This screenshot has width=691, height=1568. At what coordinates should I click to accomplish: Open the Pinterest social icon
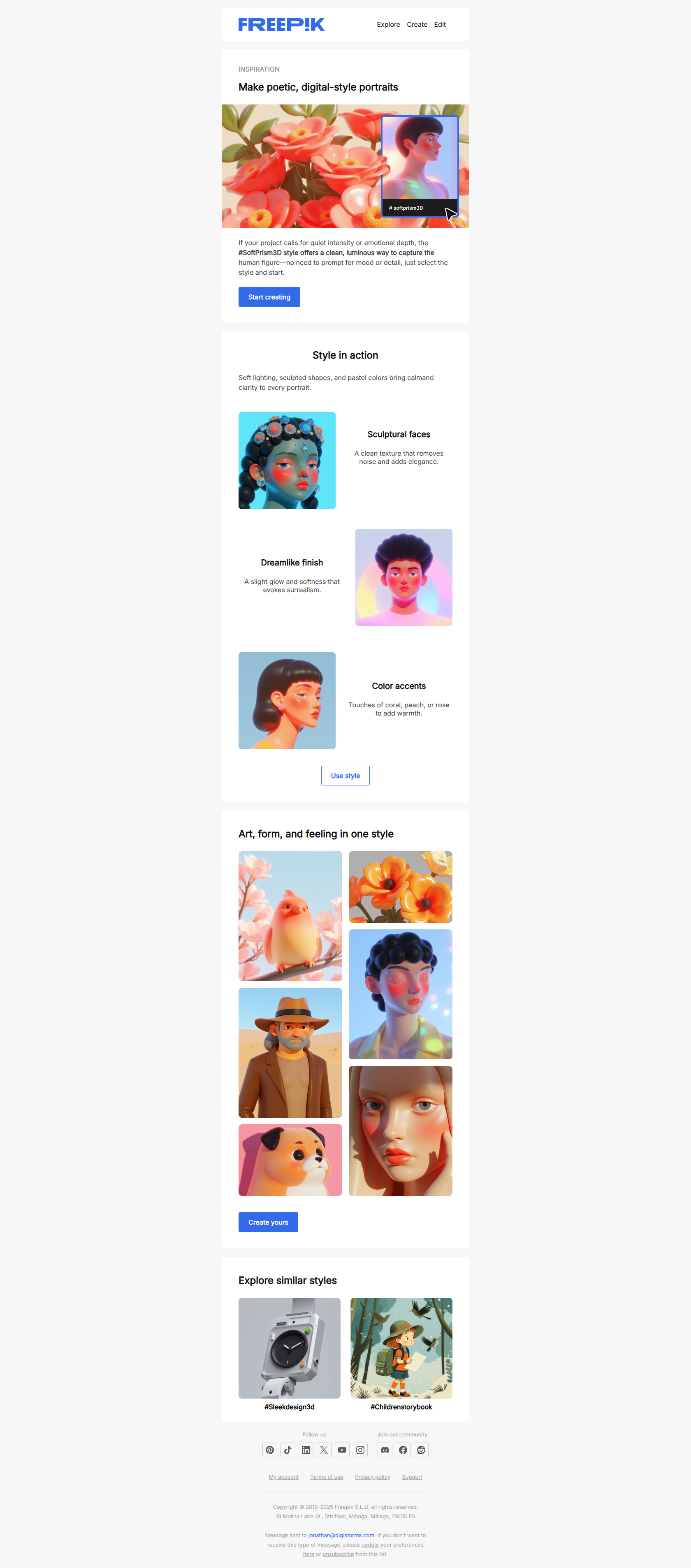270,1450
